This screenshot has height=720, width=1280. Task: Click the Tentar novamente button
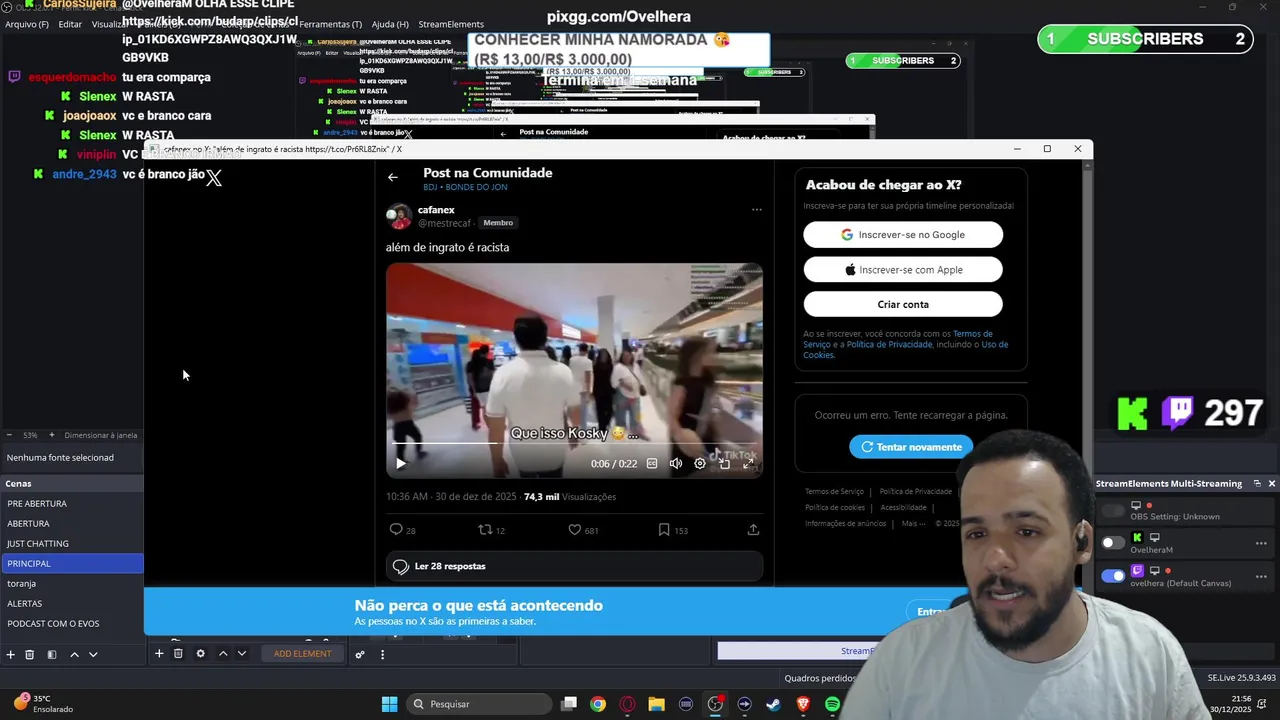911,447
